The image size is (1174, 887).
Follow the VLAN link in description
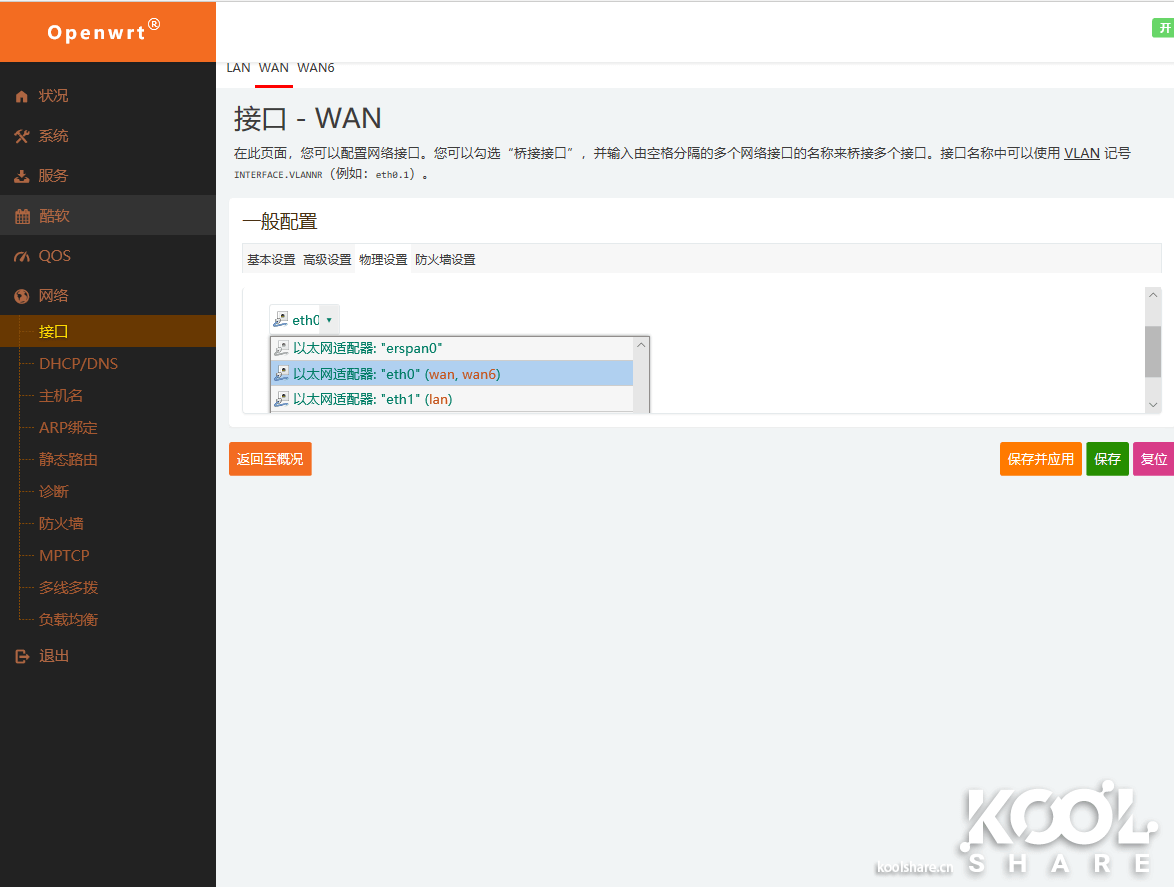(x=1081, y=154)
